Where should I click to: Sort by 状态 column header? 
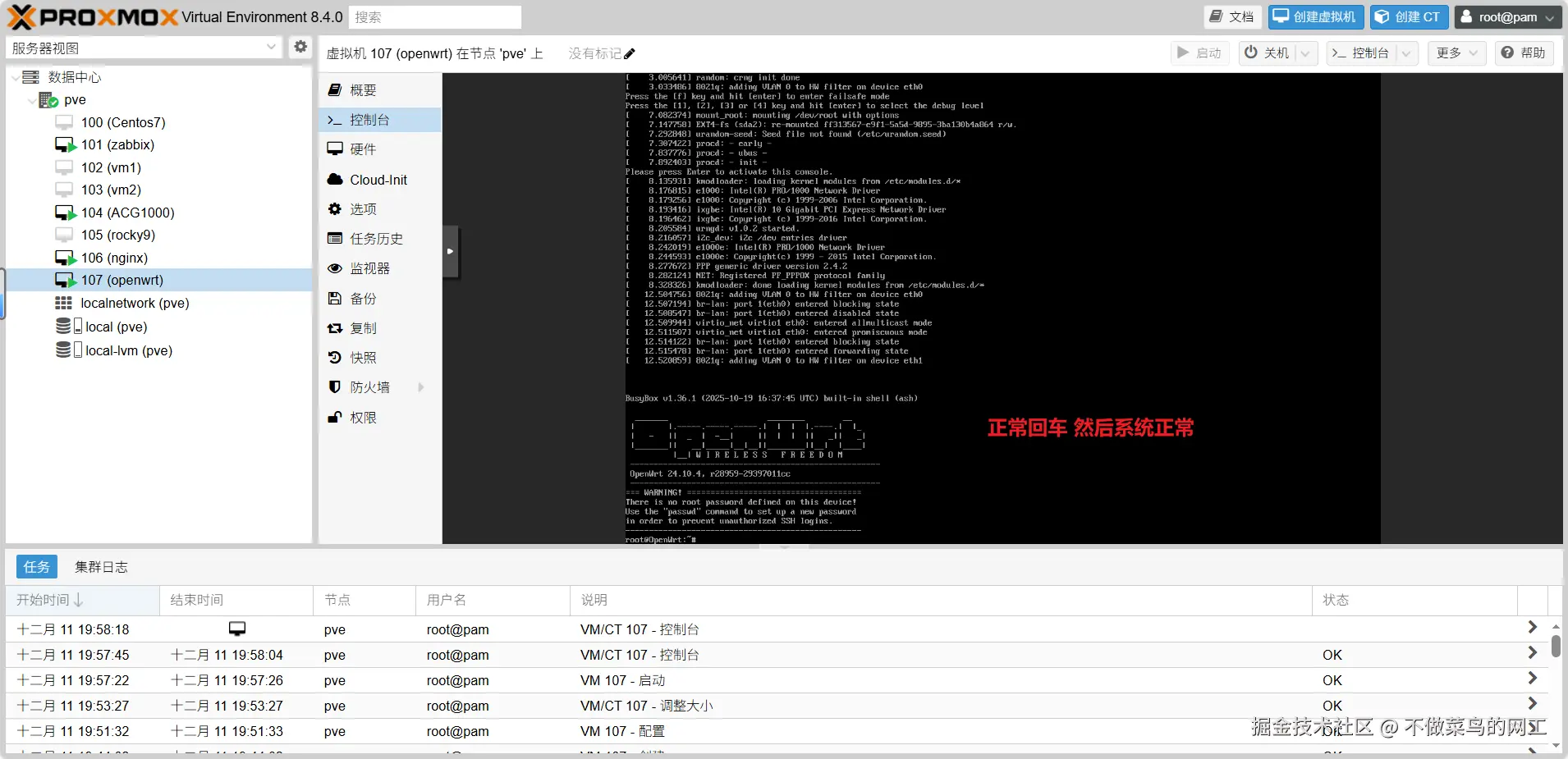tap(1414, 600)
